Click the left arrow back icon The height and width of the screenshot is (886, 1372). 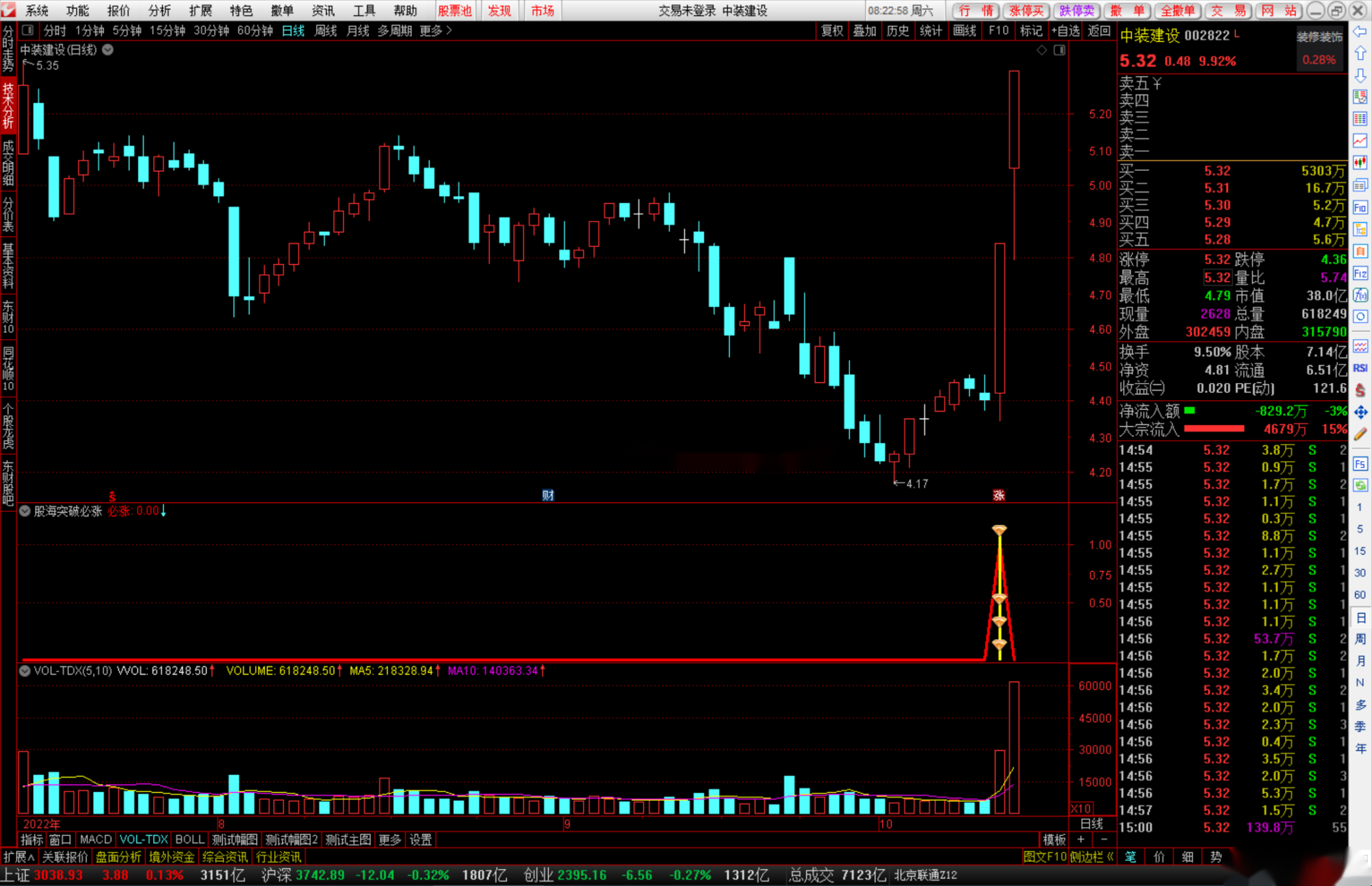point(1360,32)
